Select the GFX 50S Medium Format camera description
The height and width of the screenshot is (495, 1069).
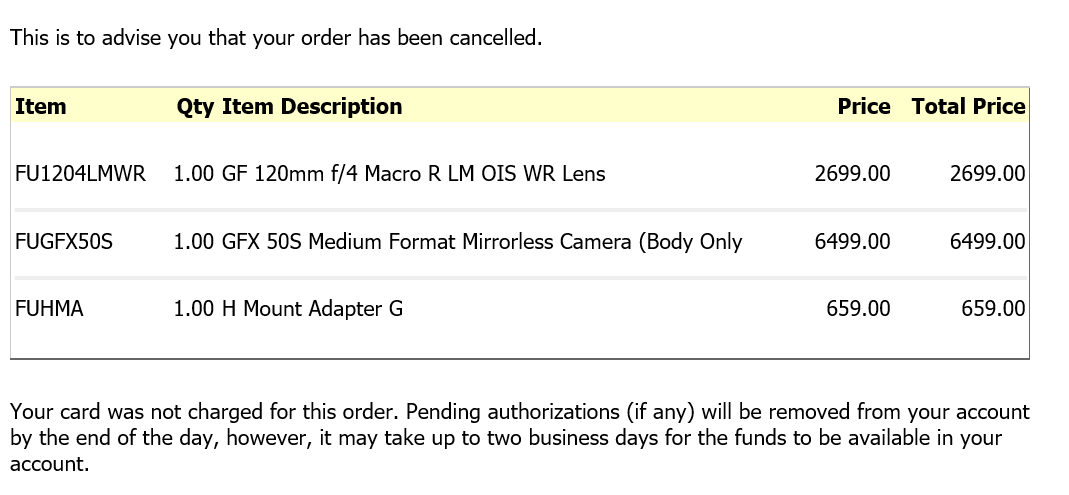(x=482, y=242)
